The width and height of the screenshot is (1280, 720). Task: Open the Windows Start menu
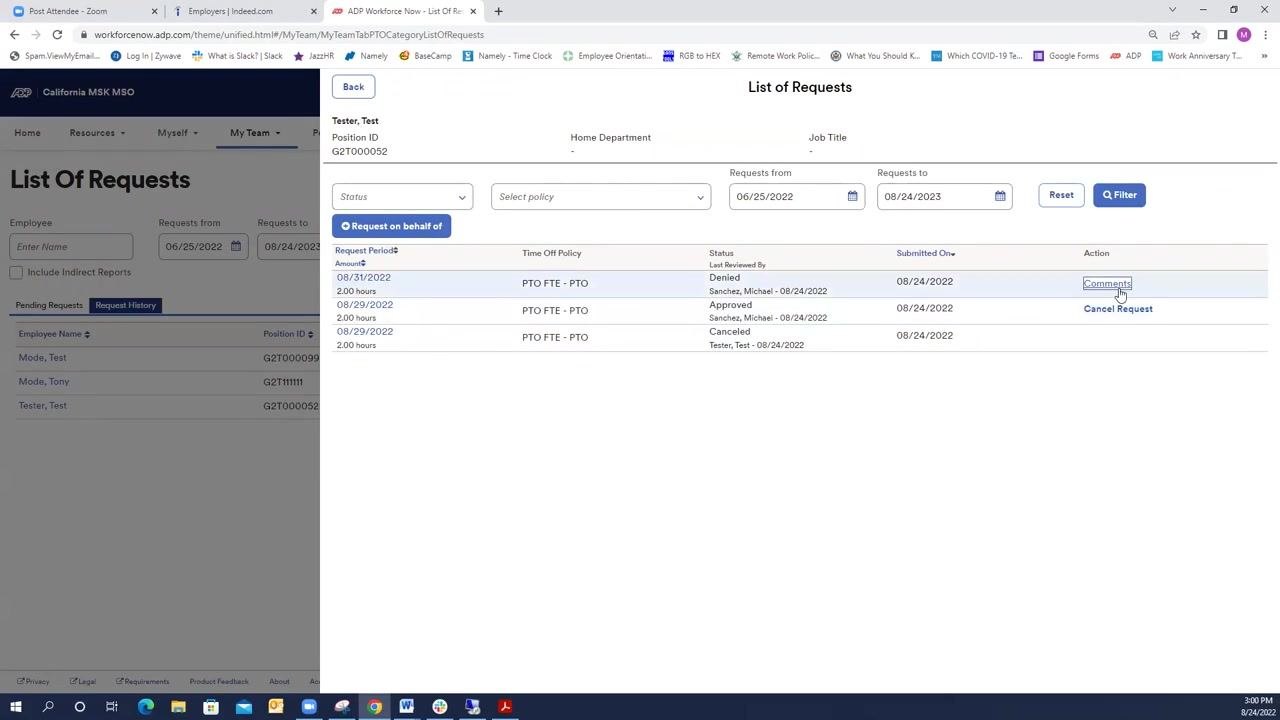[15, 707]
